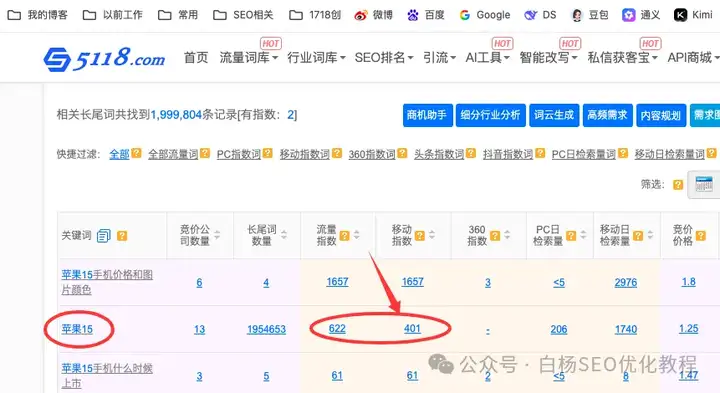Select the 全部流量词 quick filter
Image resolution: width=720 pixels, height=393 pixels.
click(x=173, y=154)
